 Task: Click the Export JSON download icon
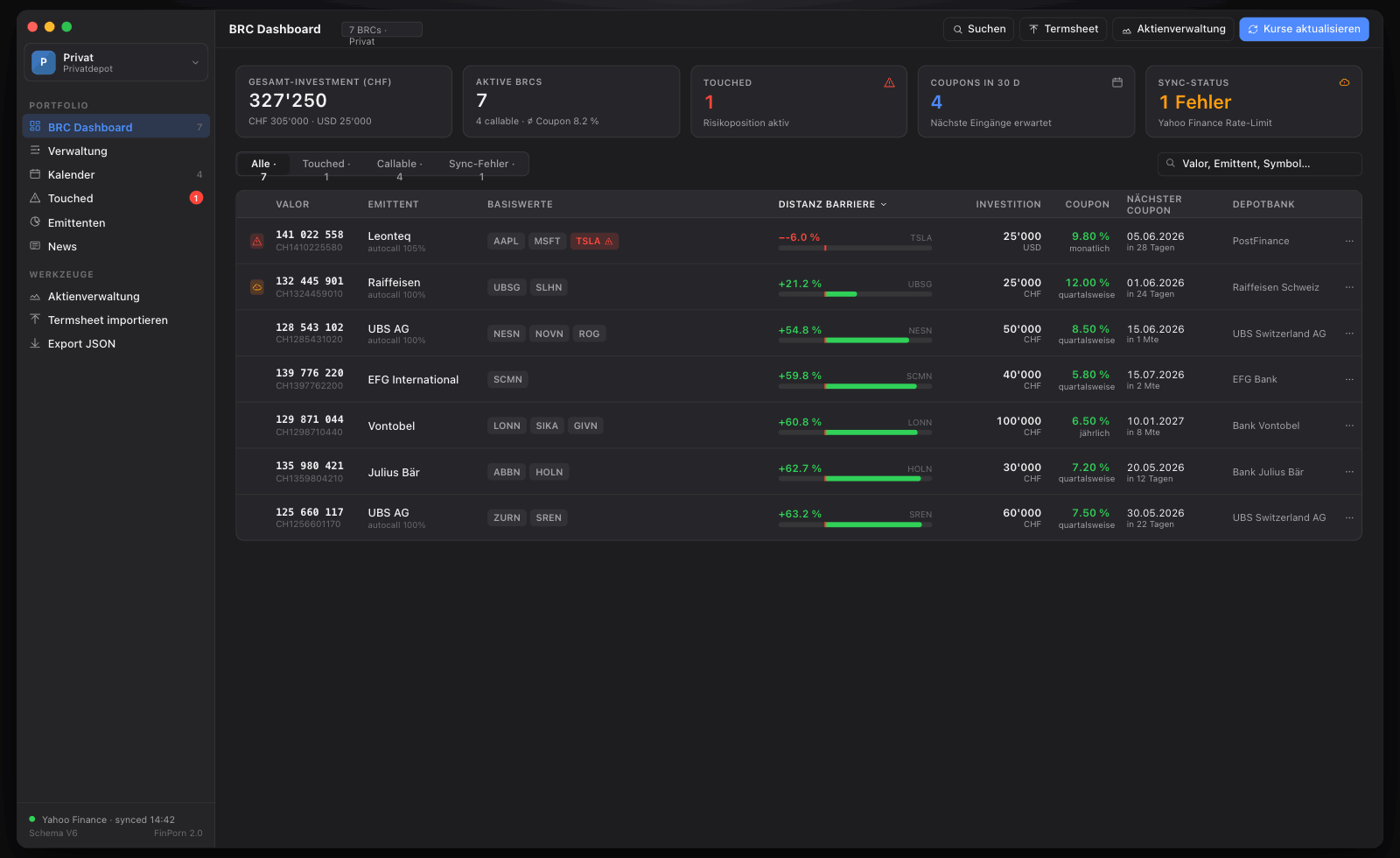[x=35, y=343]
